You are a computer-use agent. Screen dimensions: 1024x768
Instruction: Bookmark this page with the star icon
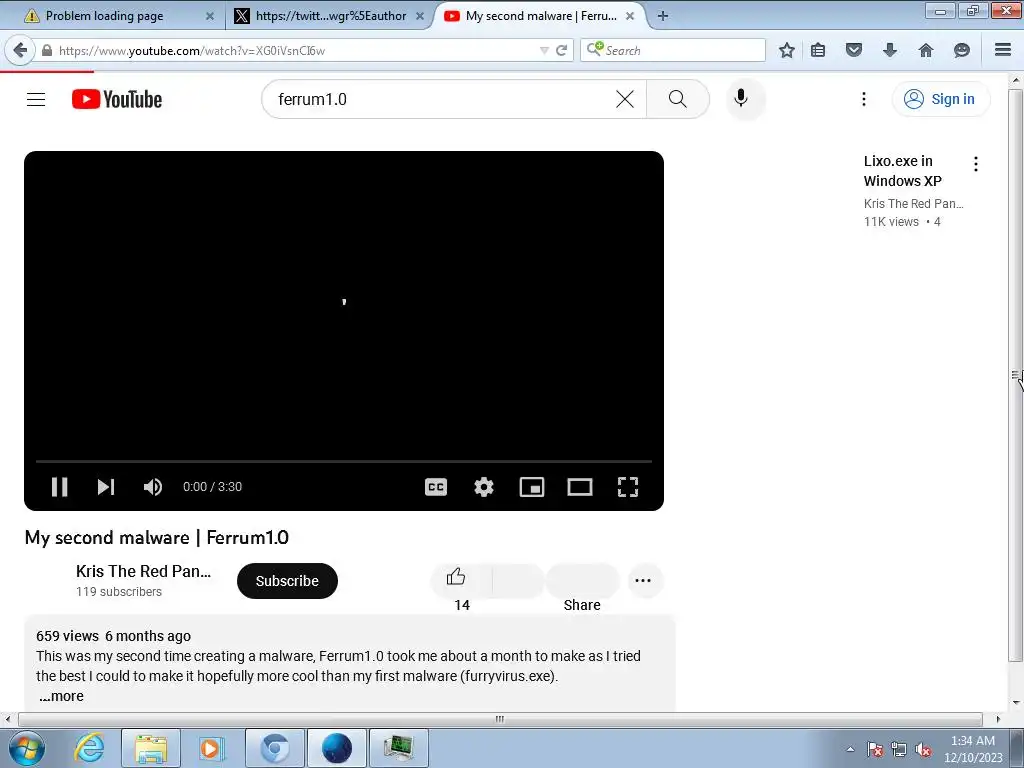click(787, 50)
